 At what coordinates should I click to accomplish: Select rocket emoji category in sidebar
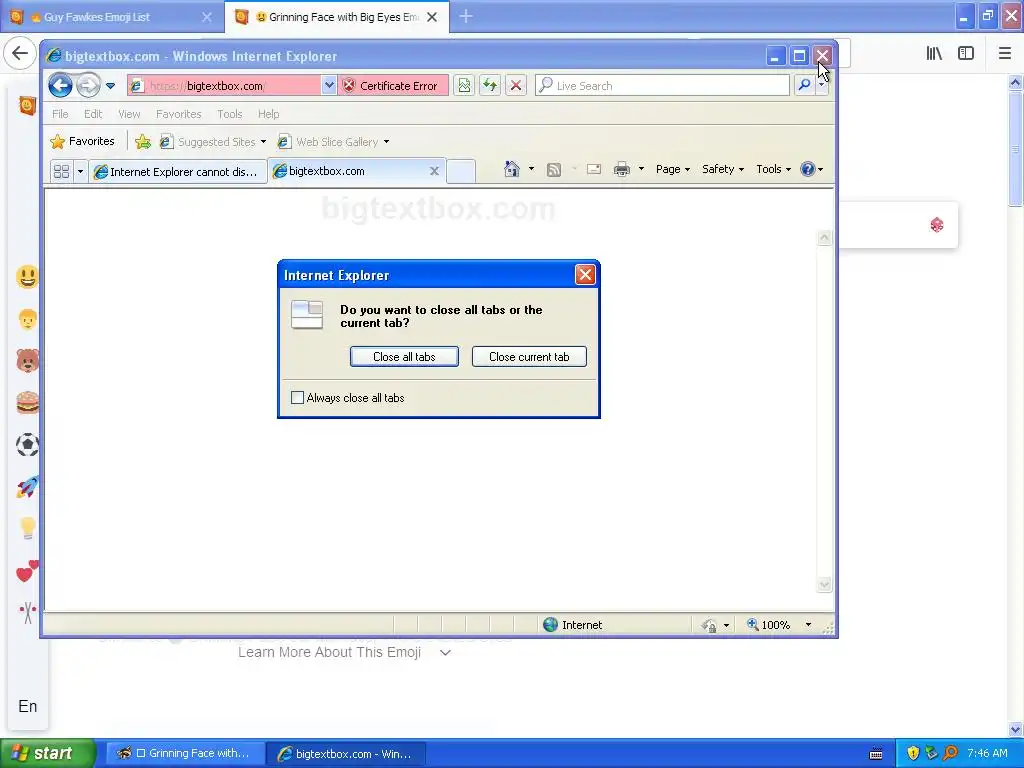[x=27, y=487]
